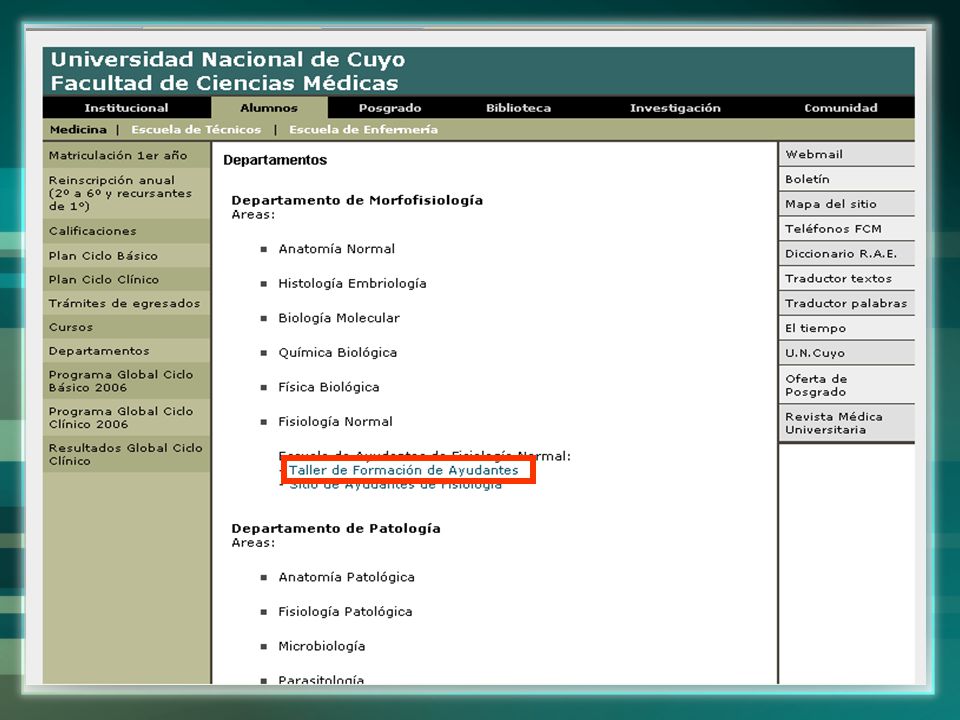Open Diccionario R.A.E. link
The image size is (960, 720).
click(x=847, y=253)
